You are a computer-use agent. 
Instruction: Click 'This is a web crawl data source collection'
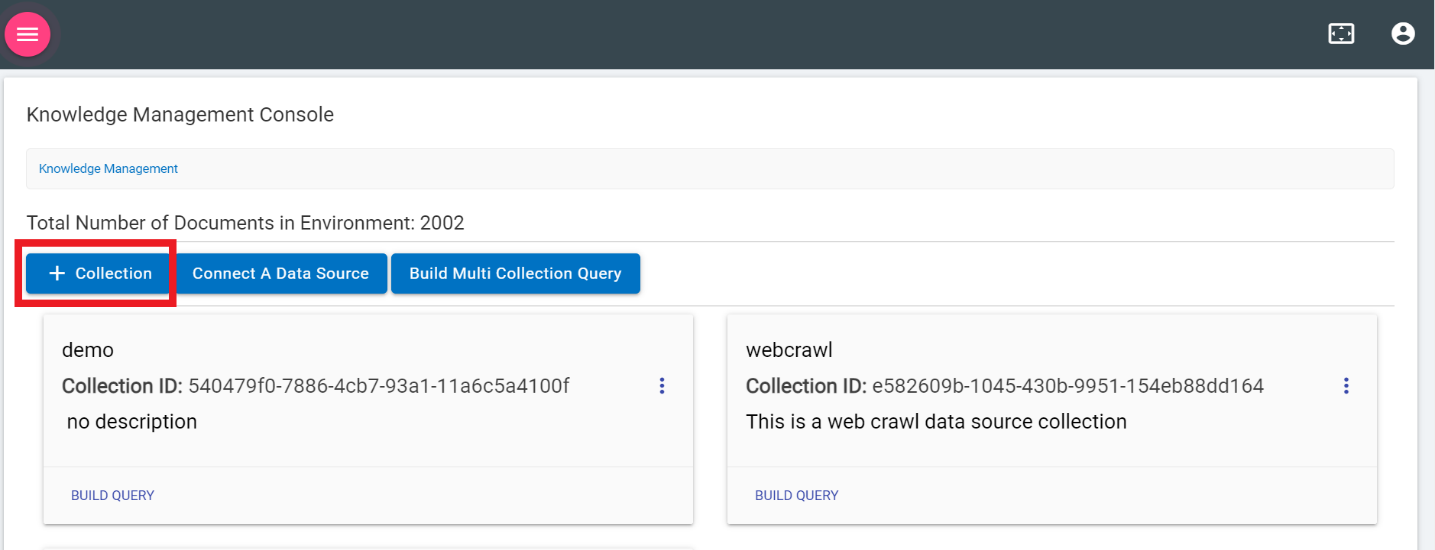click(x=936, y=422)
